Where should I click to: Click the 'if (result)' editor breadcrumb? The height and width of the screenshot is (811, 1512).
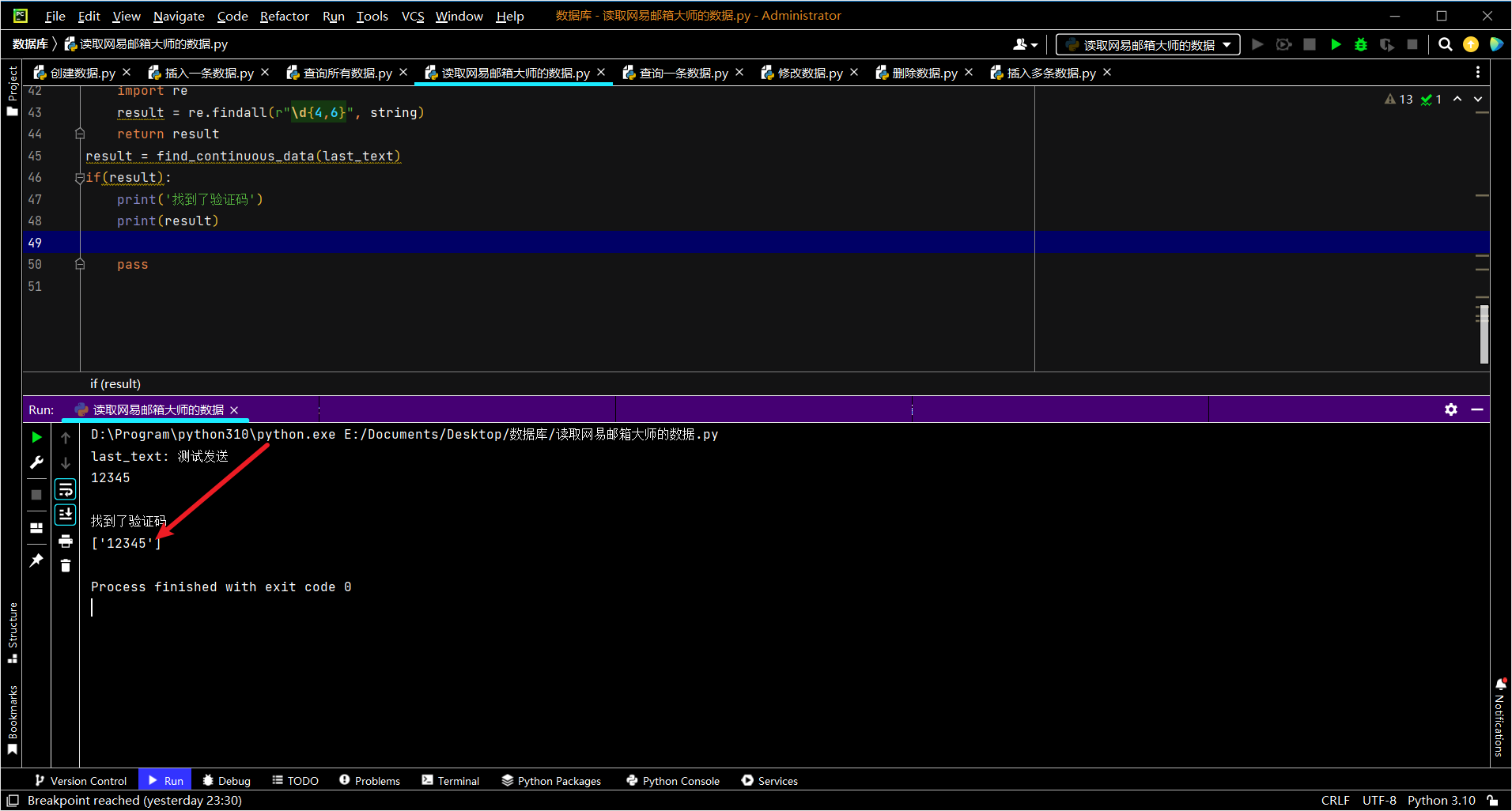click(x=115, y=384)
